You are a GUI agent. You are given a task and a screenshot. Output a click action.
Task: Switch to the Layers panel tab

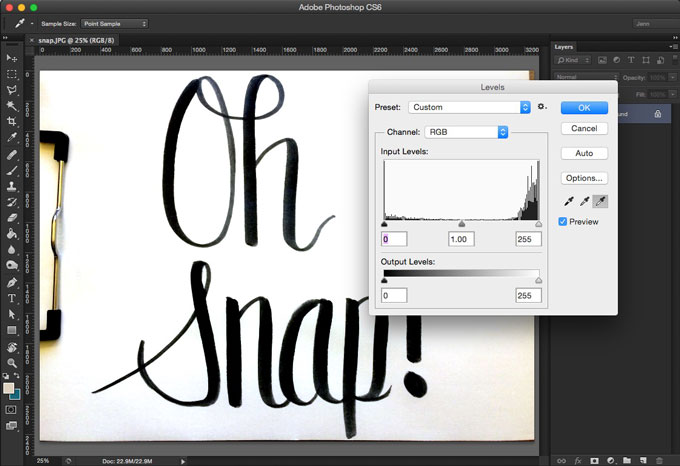[564, 47]
